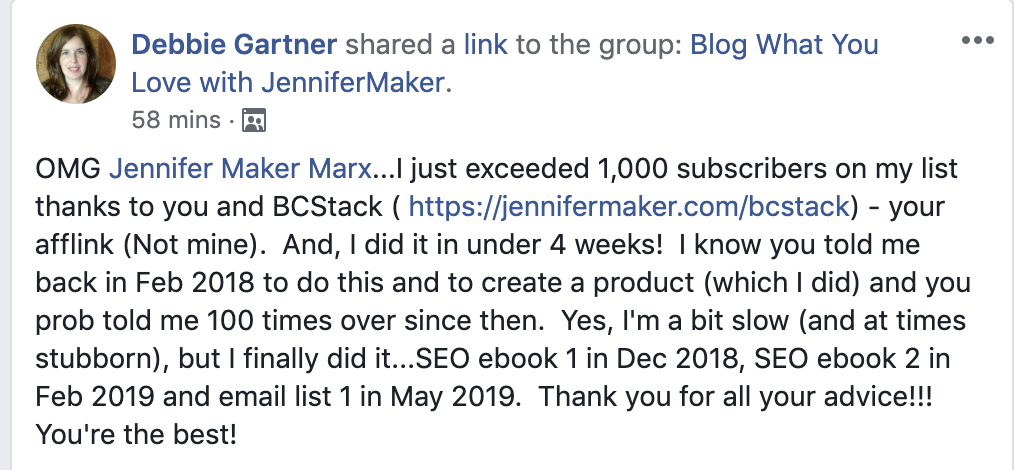Click the "You're the best!" closing line
The height and width of the screenshot is (470, 1014).
pos(136,434)
